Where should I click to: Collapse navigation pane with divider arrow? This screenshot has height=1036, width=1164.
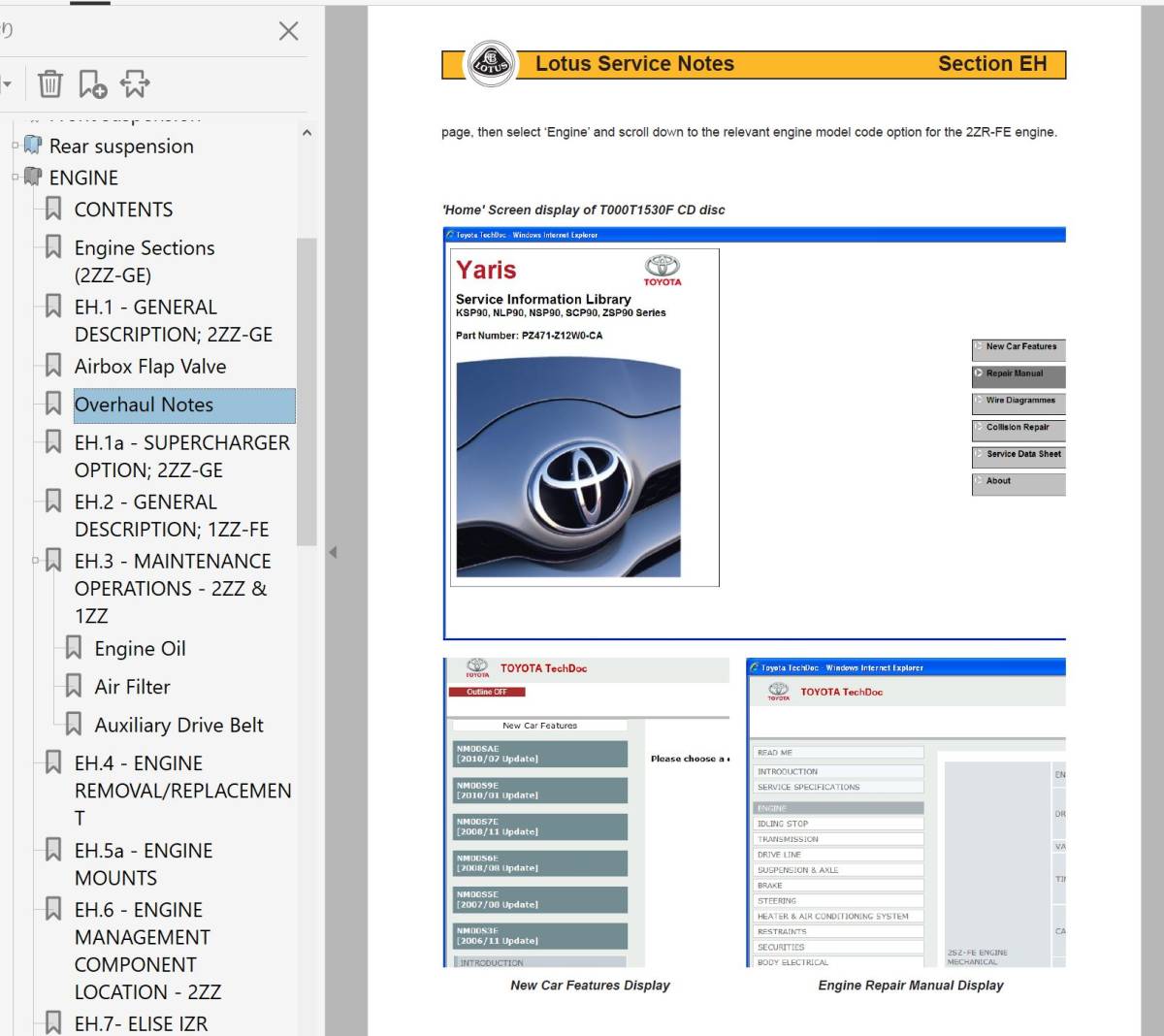pos(333,552)
